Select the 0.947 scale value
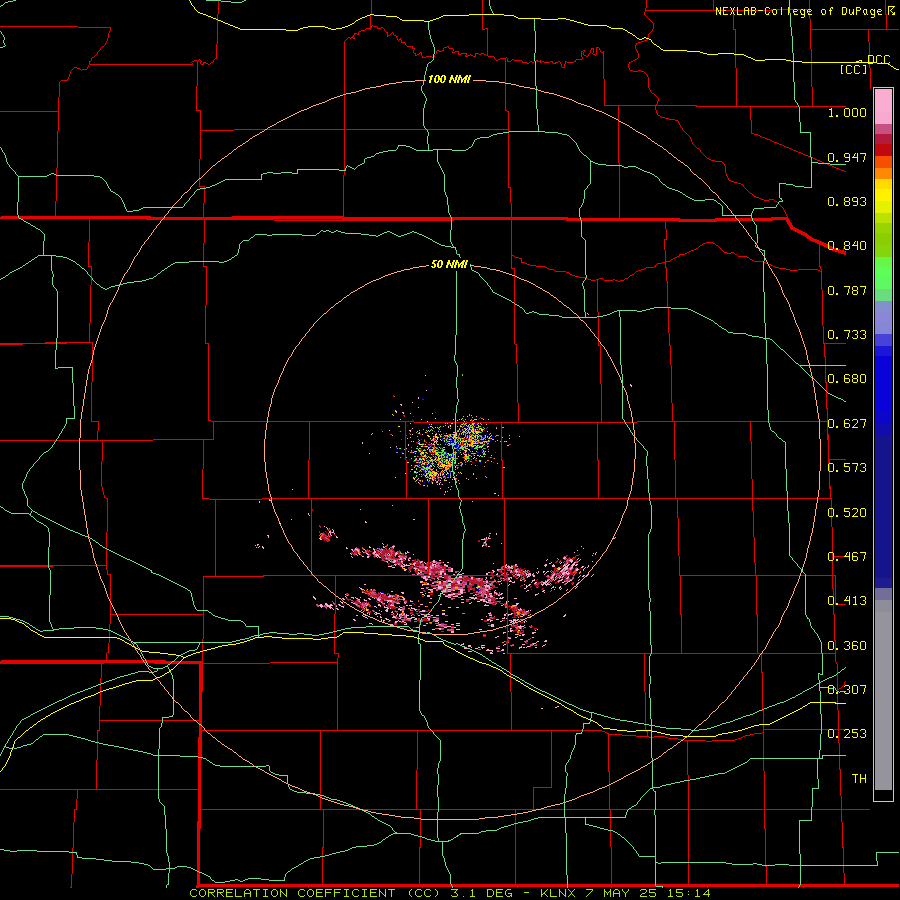 pyautogui.click(x=847, y=157)
